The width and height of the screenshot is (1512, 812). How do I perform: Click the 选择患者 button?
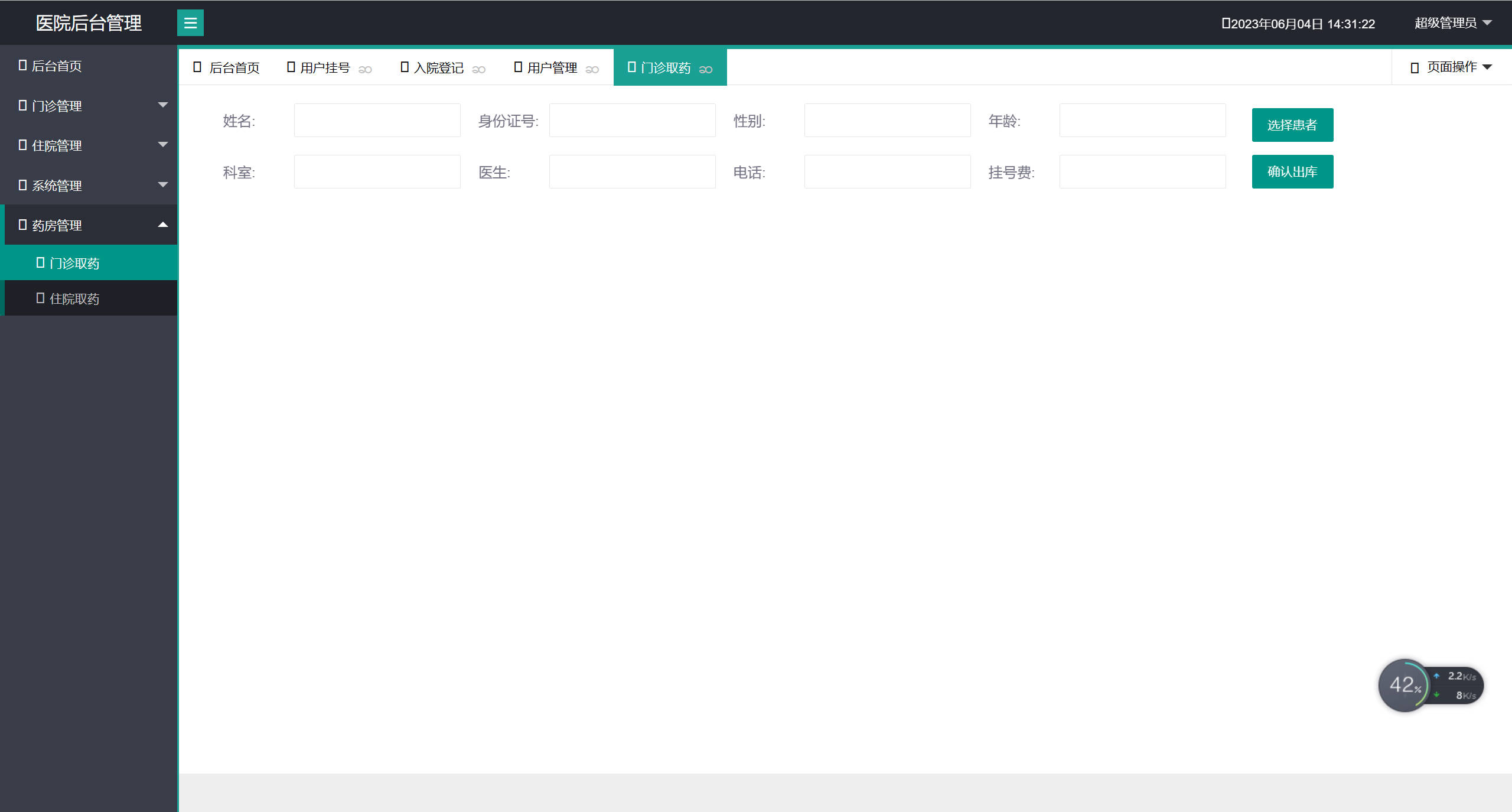(1292, 125)
